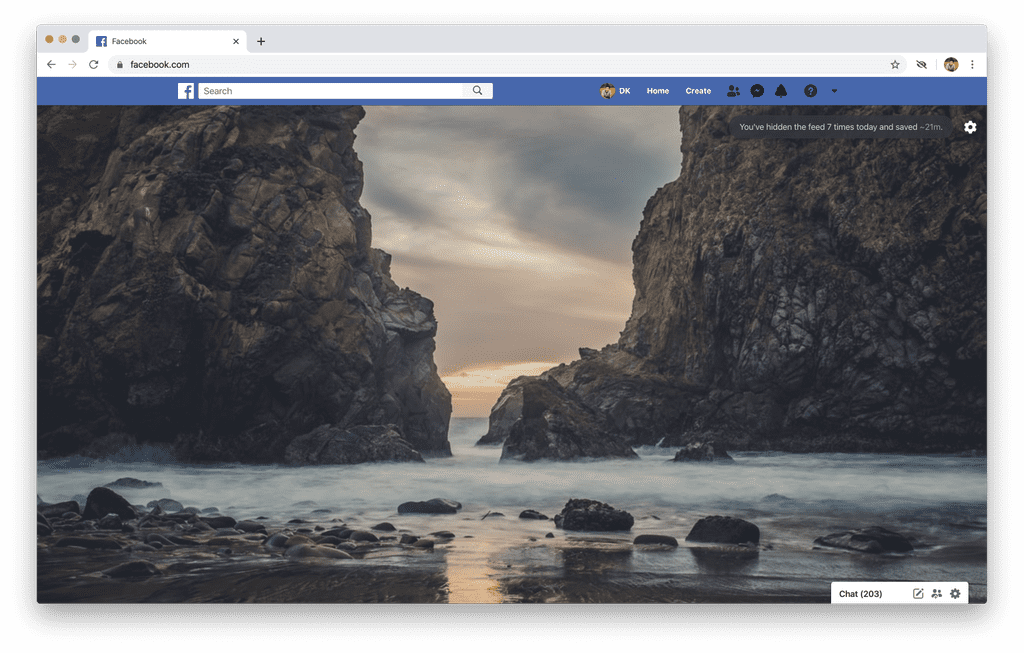Screen dimensions: 1024x653
Task: Click the Home link
Action: click(x=658, y=91)
